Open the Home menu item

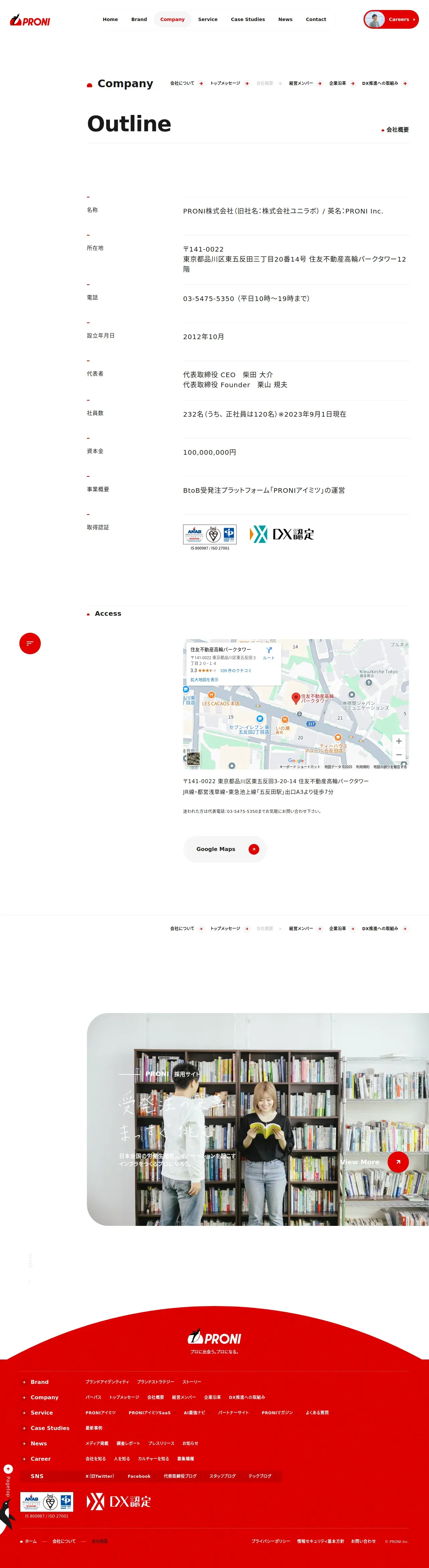click(x=110, y=19)
